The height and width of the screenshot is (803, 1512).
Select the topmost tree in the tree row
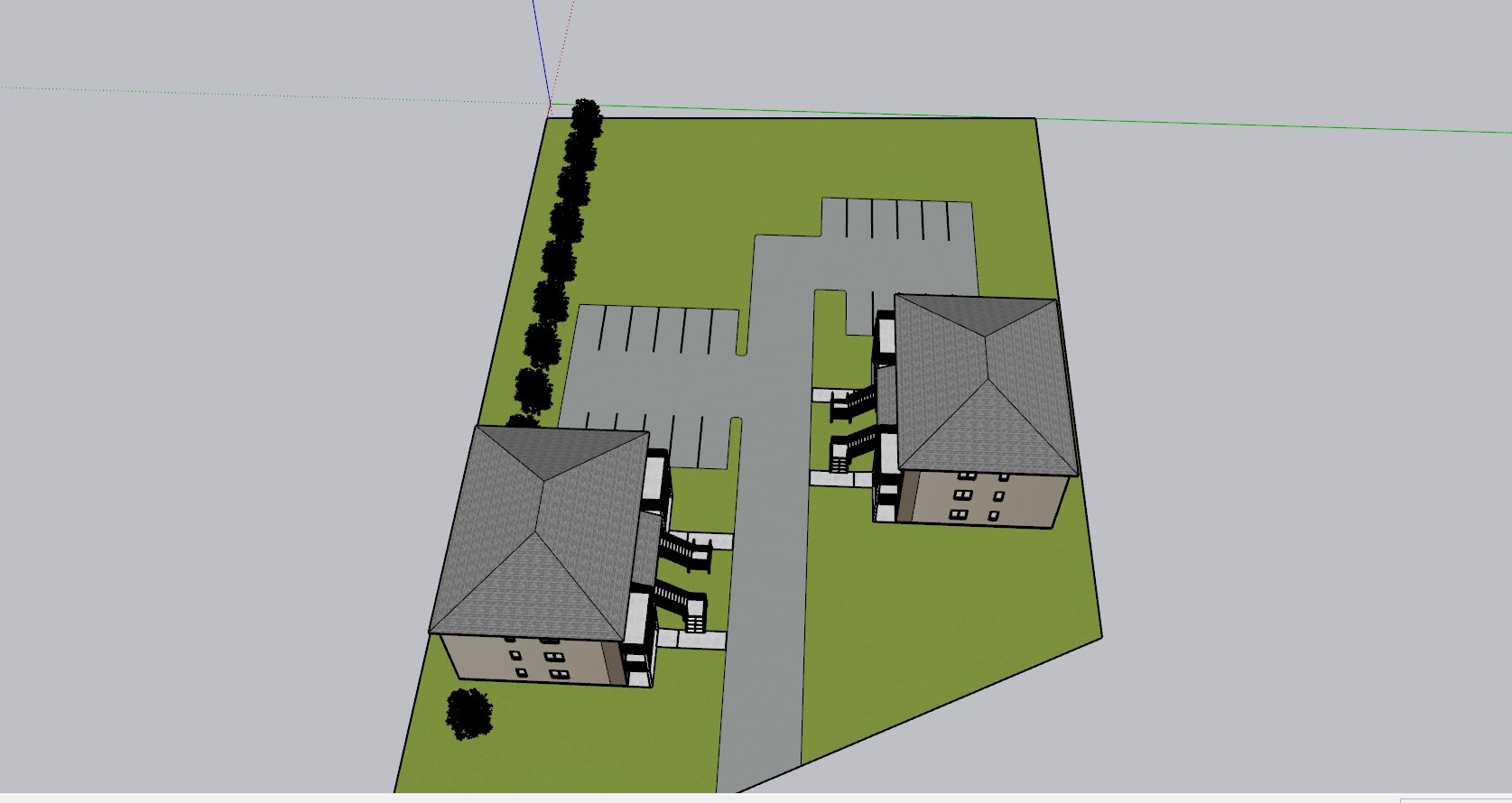[587, 117]
